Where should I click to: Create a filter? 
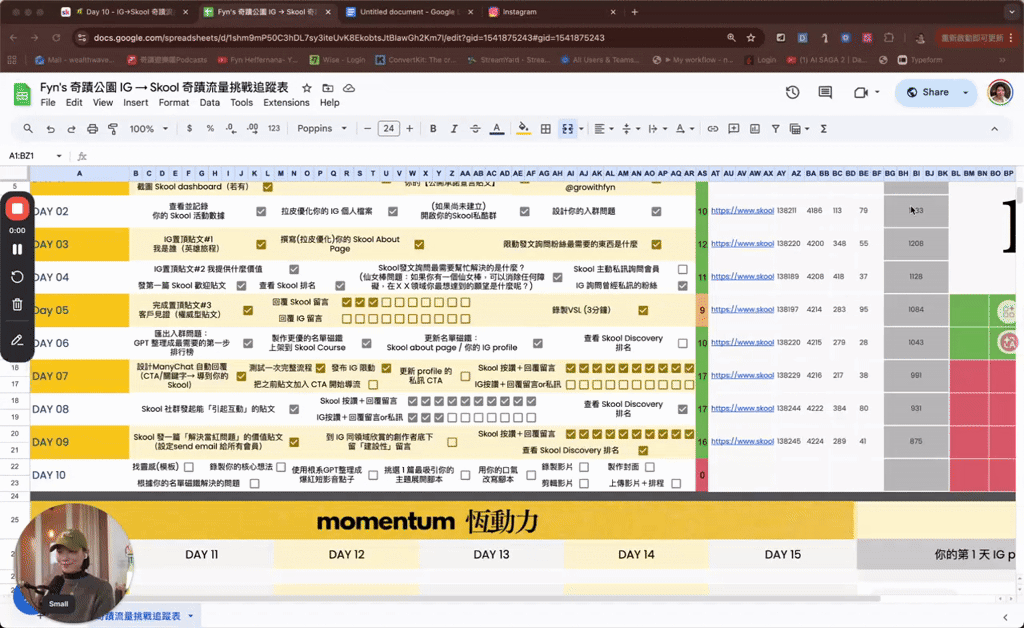coord(775,129)
